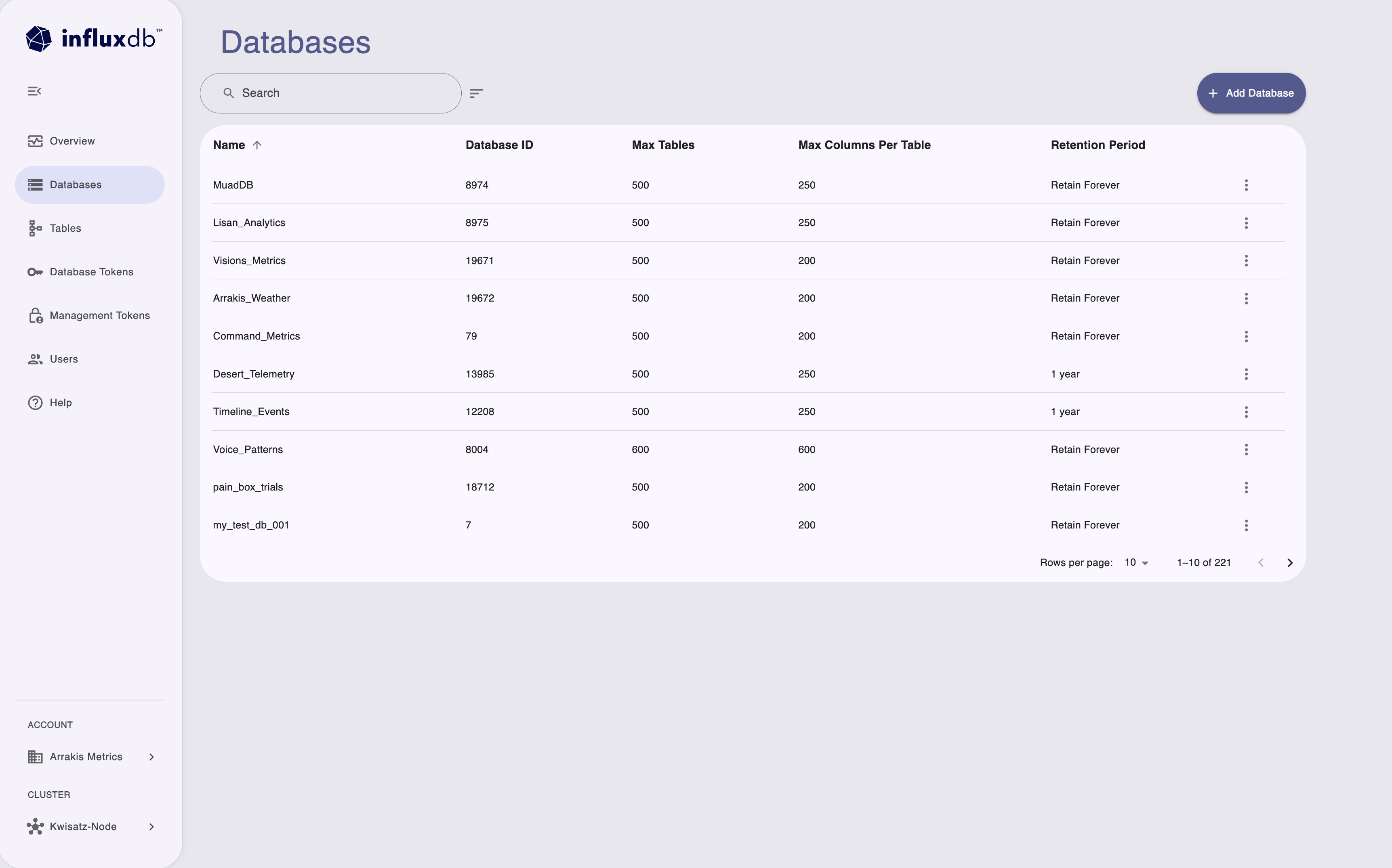Select pain_box_trials database name
This screenshot has height=868, width=1392.
click(248, 487)
